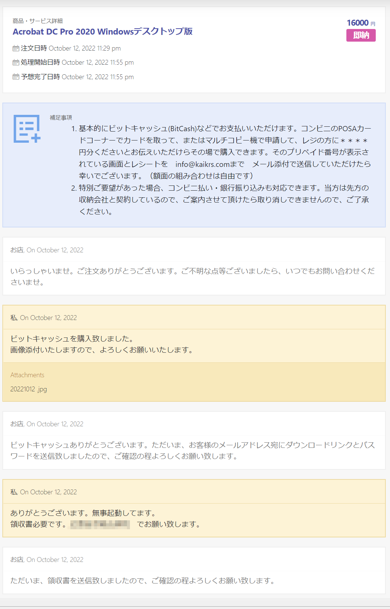The image size is (390, 609).
Task: Click the blurred text in the receipt request
Action: pyautogui.click(x=100, y=524)
